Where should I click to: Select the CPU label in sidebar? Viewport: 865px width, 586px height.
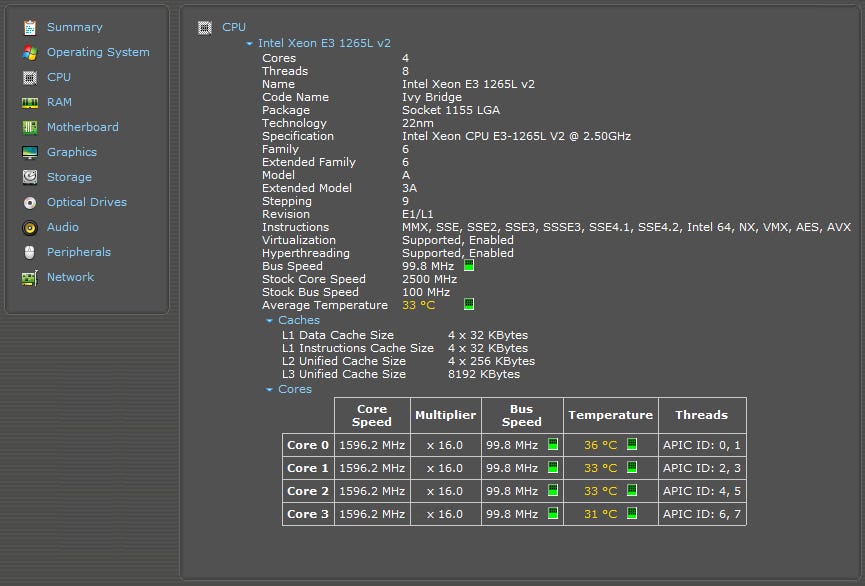tap(59, 77)
